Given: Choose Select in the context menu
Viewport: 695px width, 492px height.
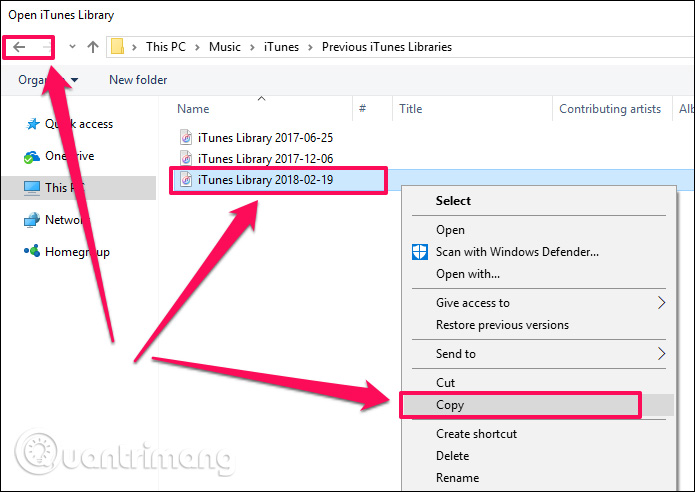Looking at the screenshot, I should (x=453, y=201).
